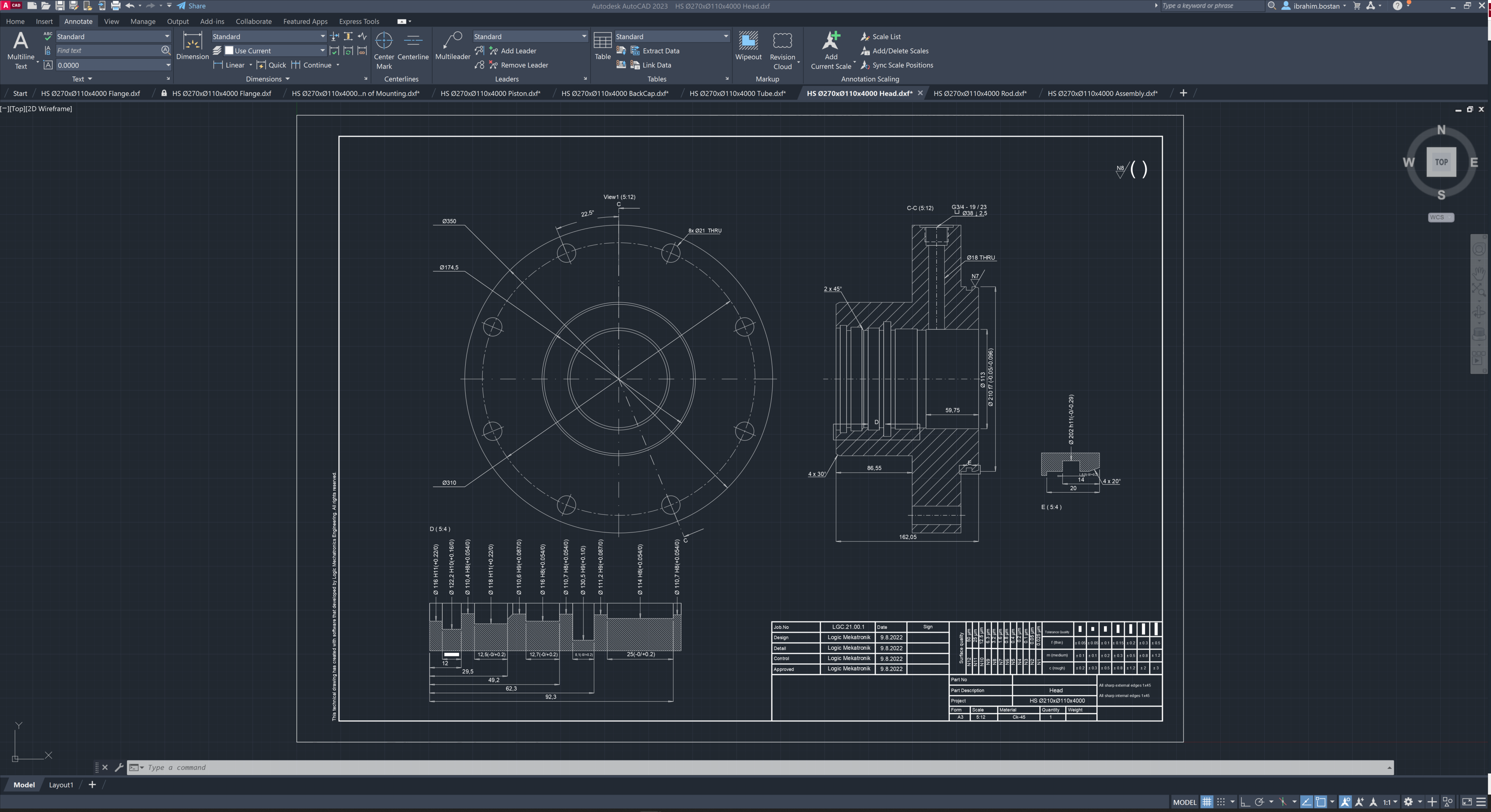Toggle object snap in status bar

pos(1321,802)
